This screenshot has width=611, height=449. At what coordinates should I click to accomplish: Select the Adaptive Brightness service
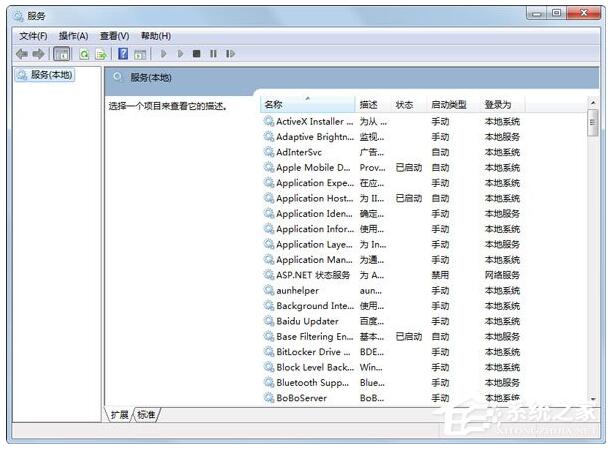(x=392, y=137)
